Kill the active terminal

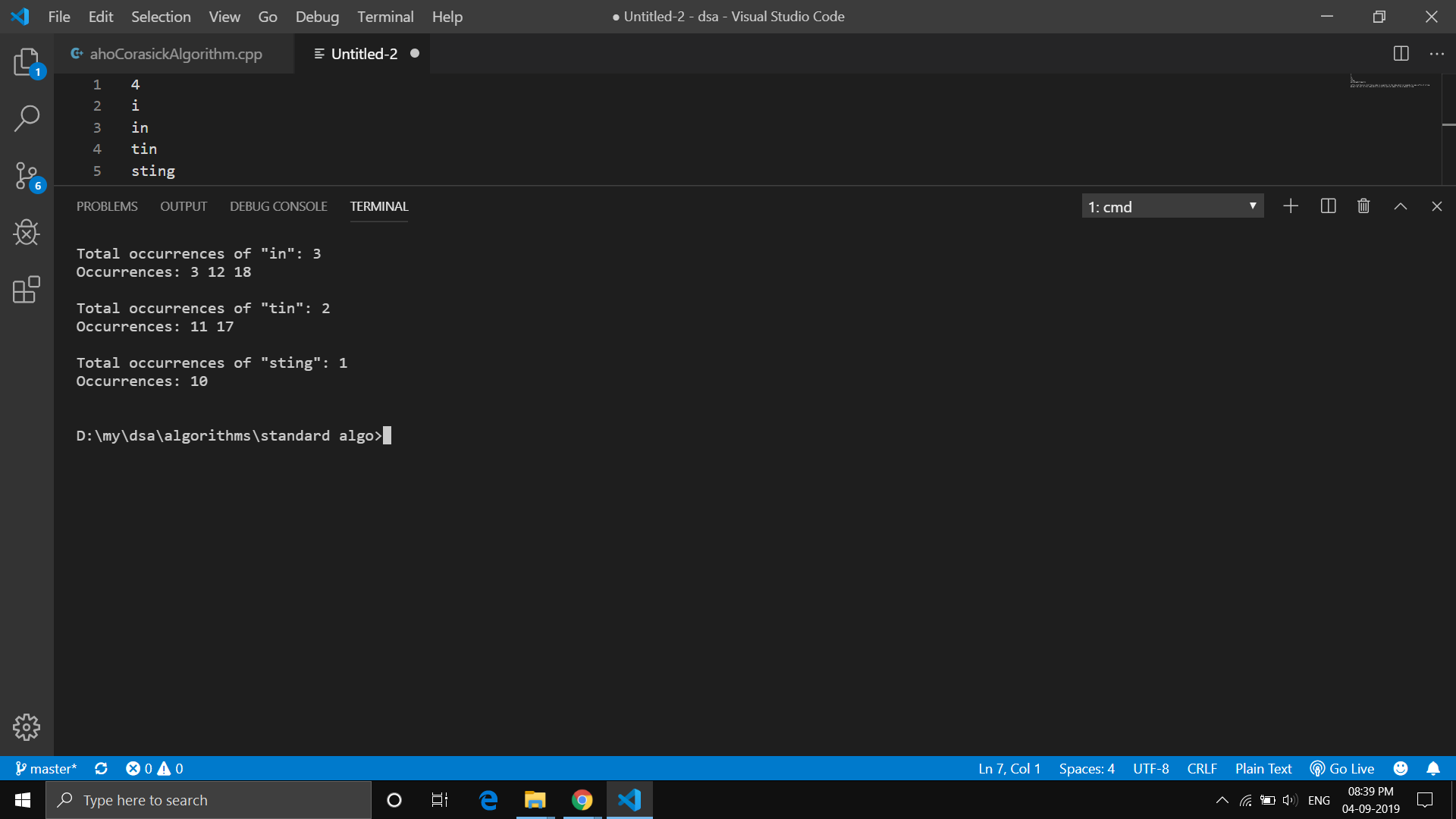(1363, 206)
